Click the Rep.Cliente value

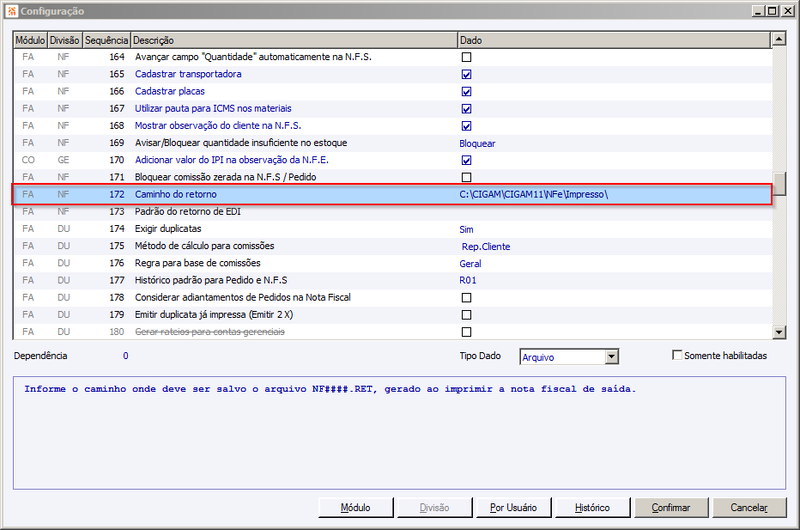(x=486, y=246)
